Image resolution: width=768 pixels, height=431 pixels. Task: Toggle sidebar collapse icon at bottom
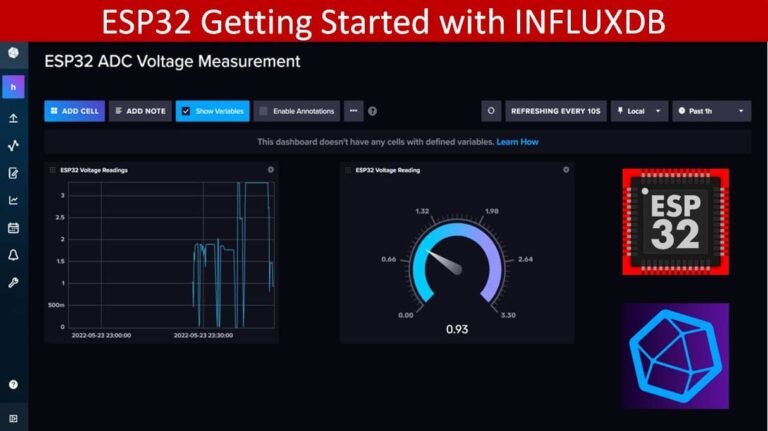coord(13,418)
